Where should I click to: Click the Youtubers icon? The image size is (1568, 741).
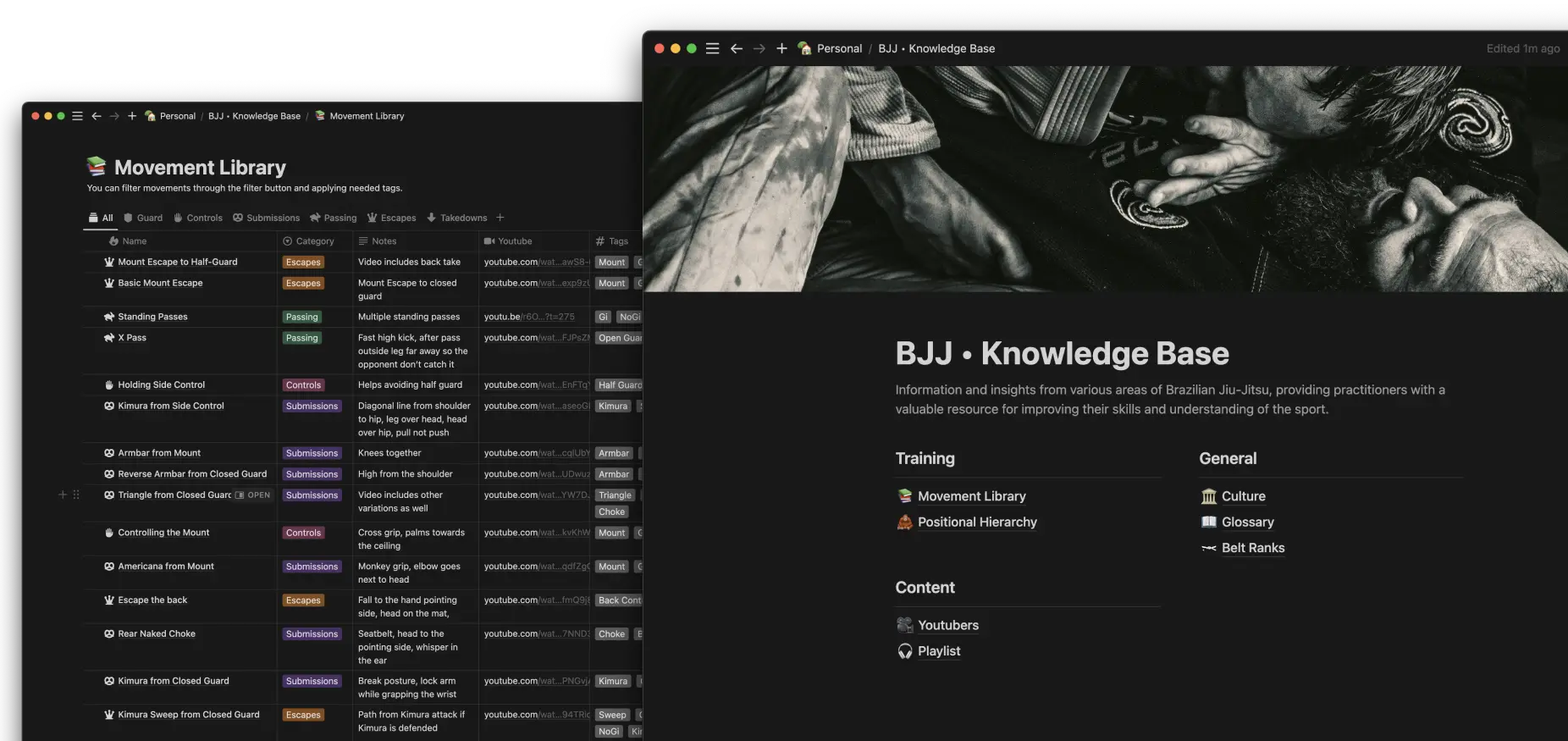point(905,625)
